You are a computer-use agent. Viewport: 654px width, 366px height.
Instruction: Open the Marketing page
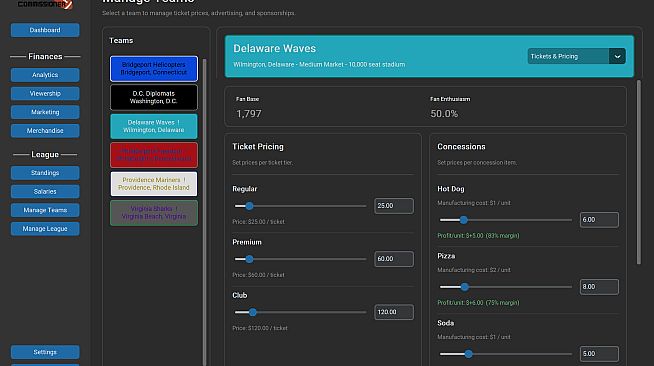pyautogui.click(x=45, y=112)
